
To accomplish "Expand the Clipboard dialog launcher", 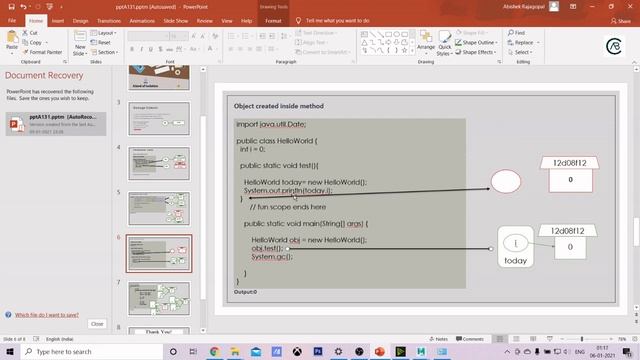I will pos(65,62).
